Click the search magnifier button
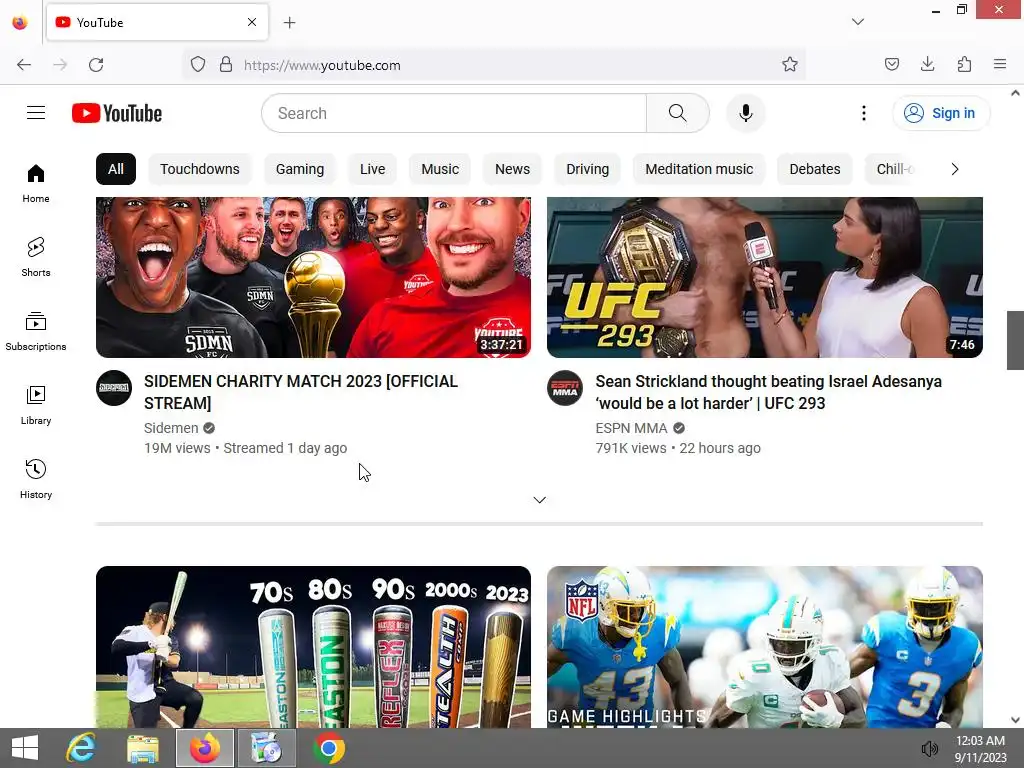1024x768 pixels. pyautogui.click(x=677, y=113)
